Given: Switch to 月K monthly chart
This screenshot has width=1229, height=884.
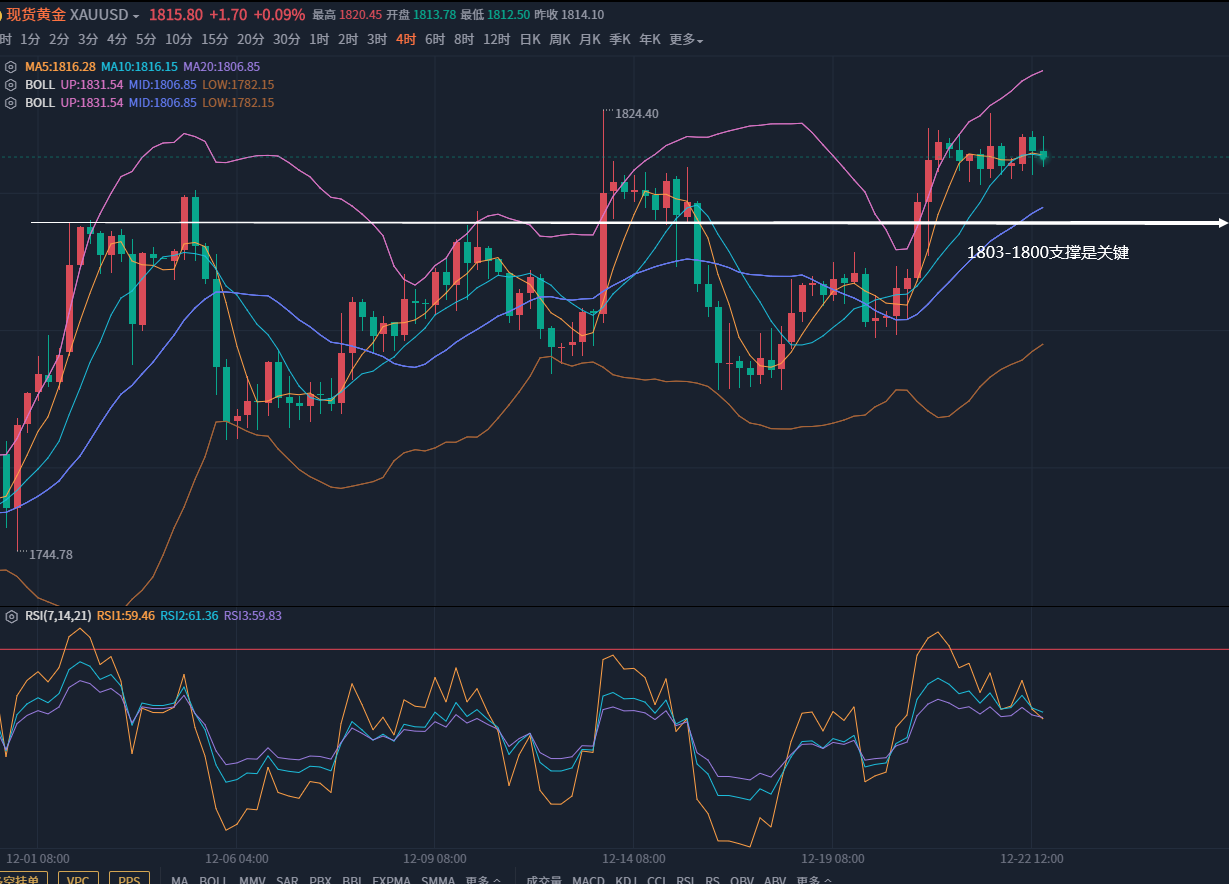Looking at the screenshot, I should coord(590,40).
